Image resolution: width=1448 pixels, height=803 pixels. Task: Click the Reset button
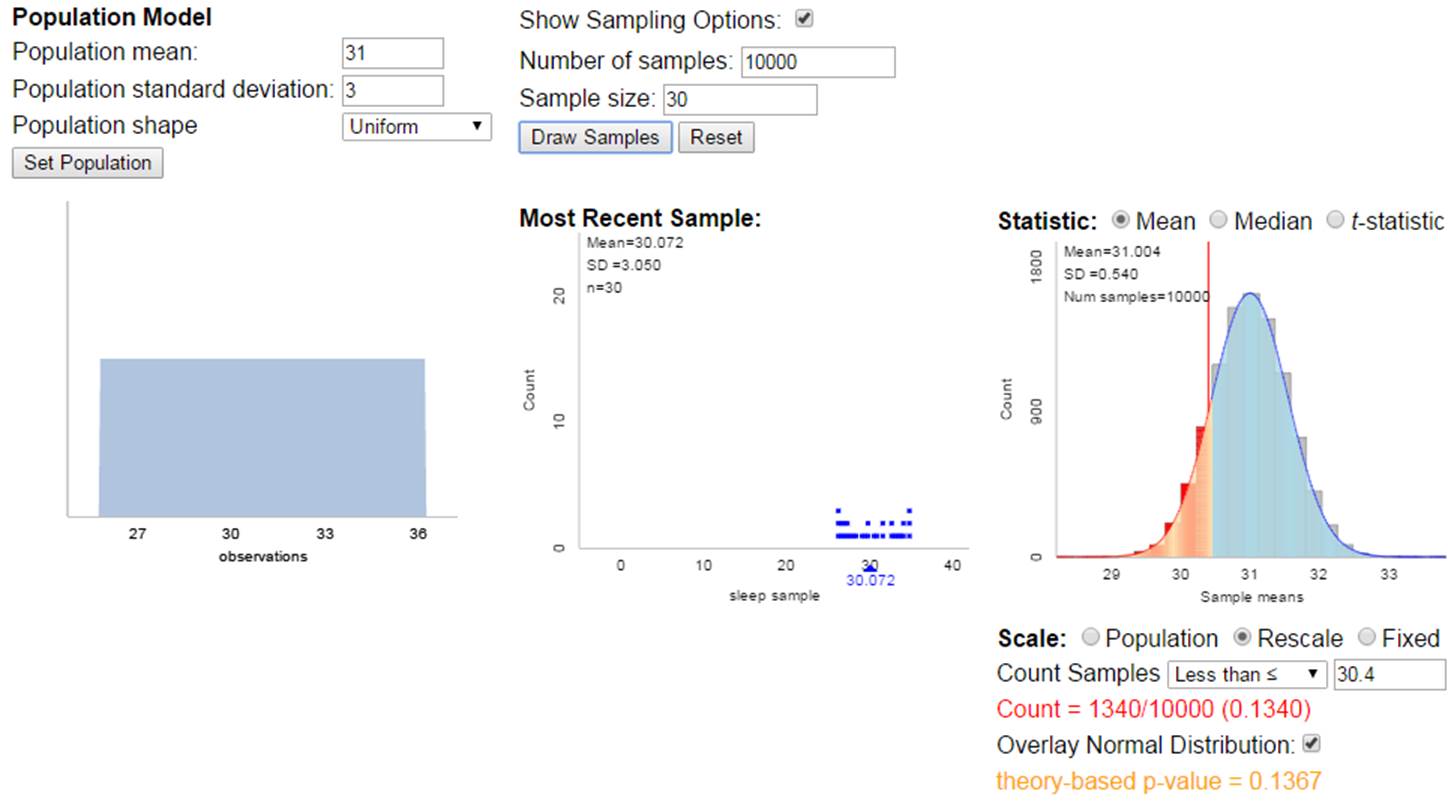click(716, 137)
